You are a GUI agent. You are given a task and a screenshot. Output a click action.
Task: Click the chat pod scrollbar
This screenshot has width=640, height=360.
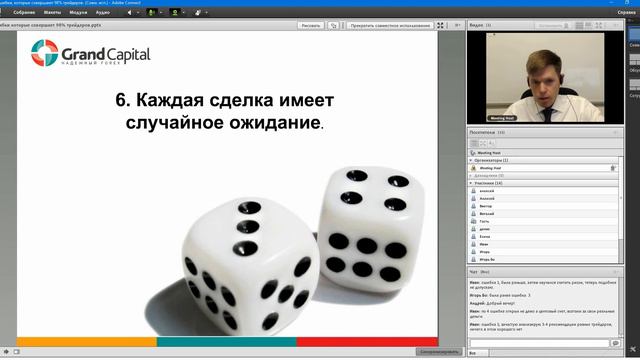pos(621,307)
